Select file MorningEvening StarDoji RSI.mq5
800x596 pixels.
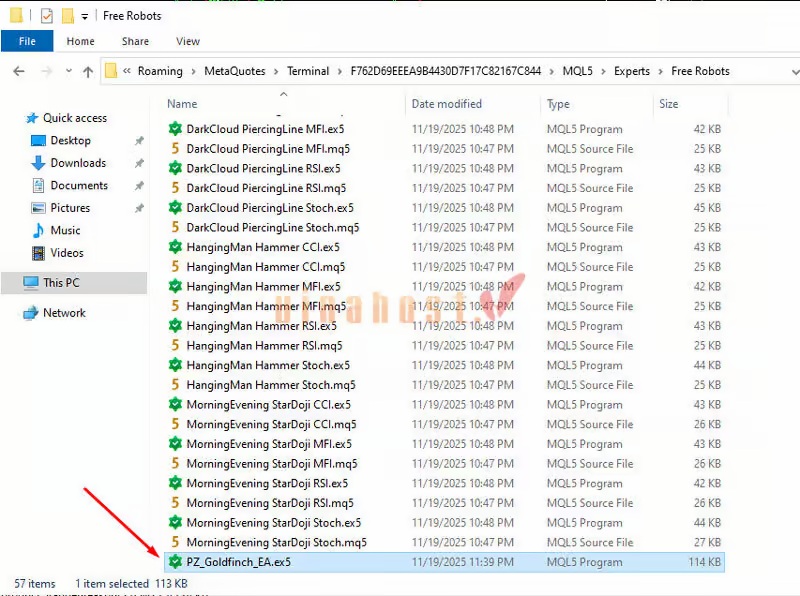270,503
